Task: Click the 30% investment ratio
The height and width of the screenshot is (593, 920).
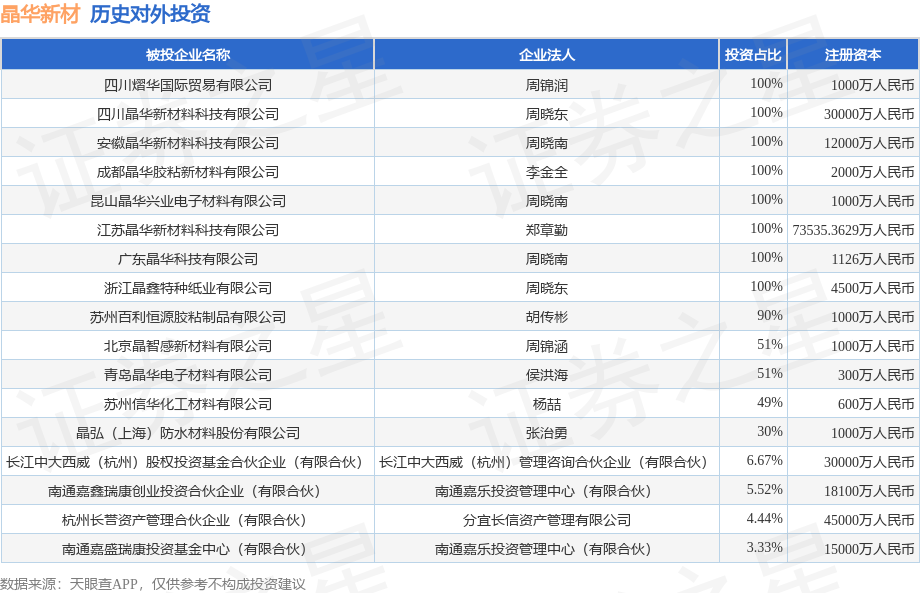Action: click(x=769, y=432)
